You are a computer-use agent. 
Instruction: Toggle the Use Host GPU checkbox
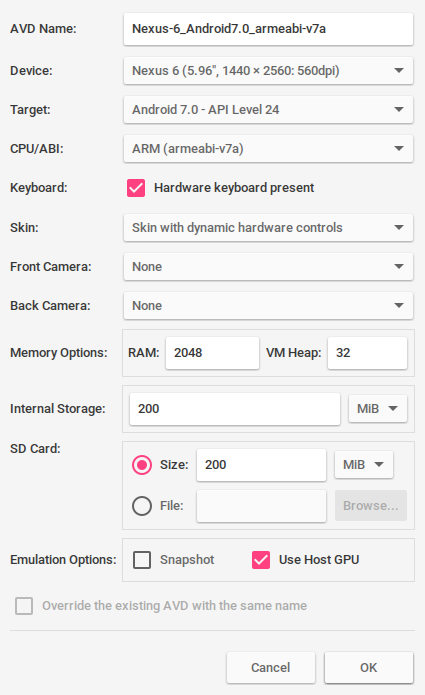click(x=261, y=560)
